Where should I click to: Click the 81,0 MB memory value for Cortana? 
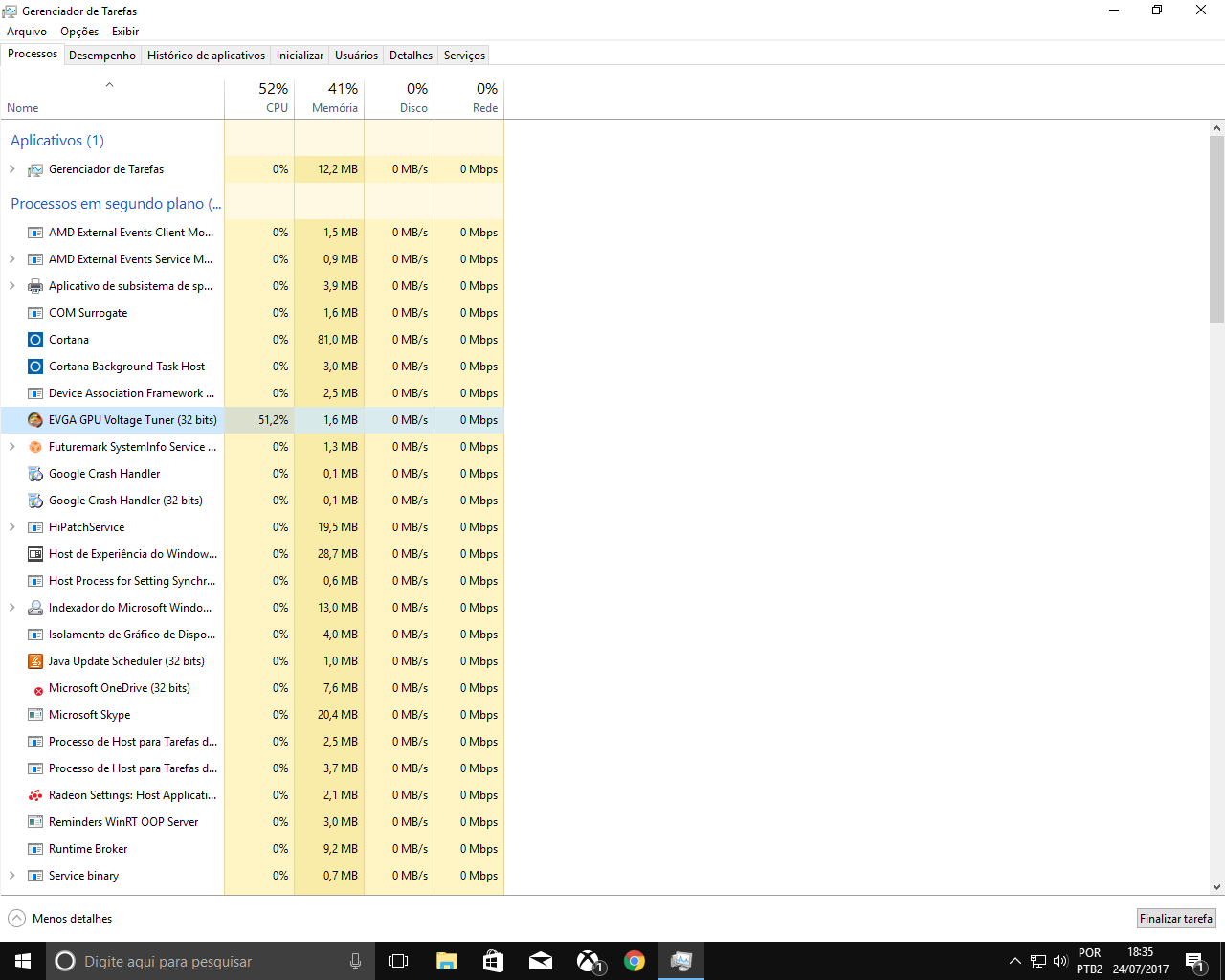[x=338, y=340]
